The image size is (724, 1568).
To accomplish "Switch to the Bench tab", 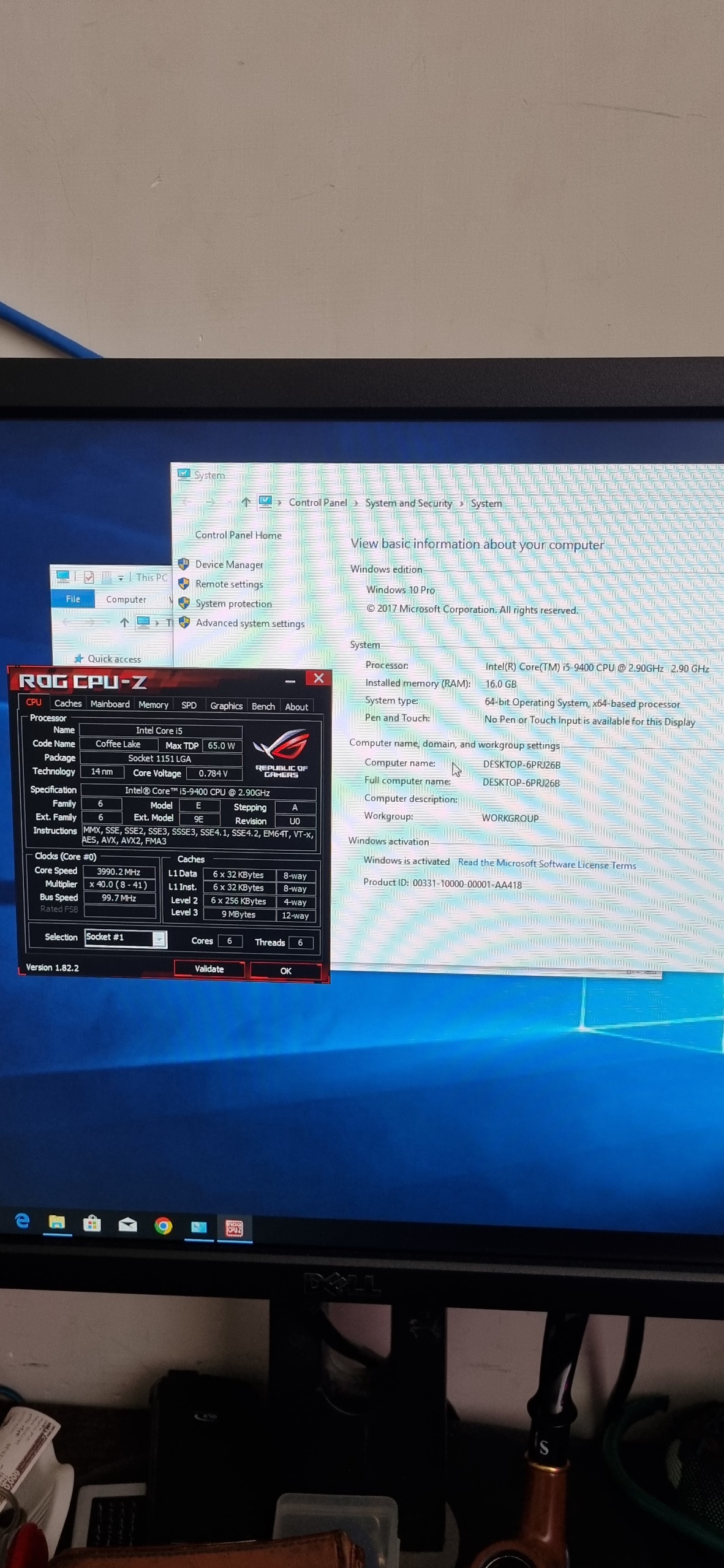I will 263,706.
